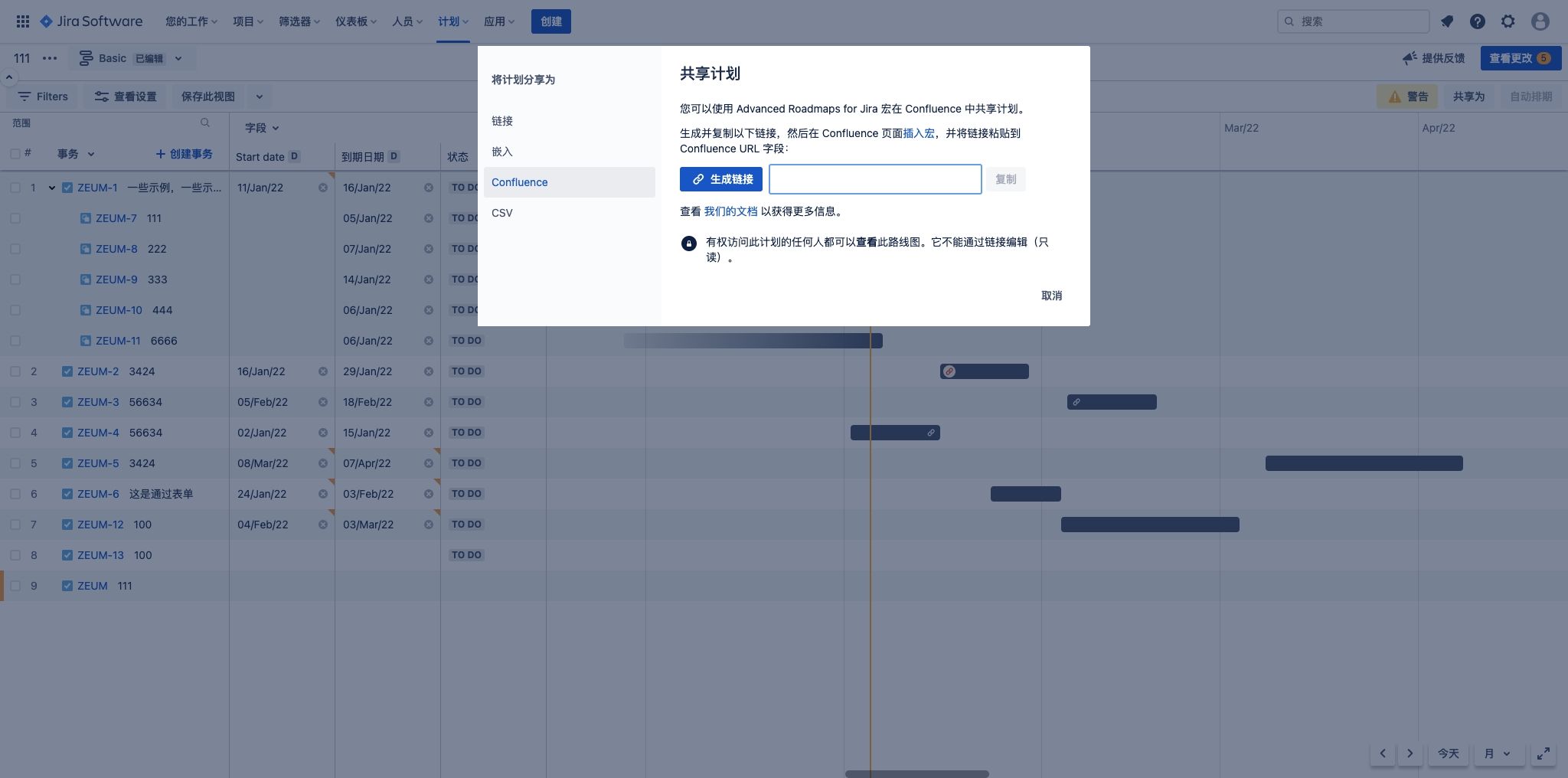Screen dimensions: 1568x778
Task: Open the 插入宏 link
Action: 919,133
